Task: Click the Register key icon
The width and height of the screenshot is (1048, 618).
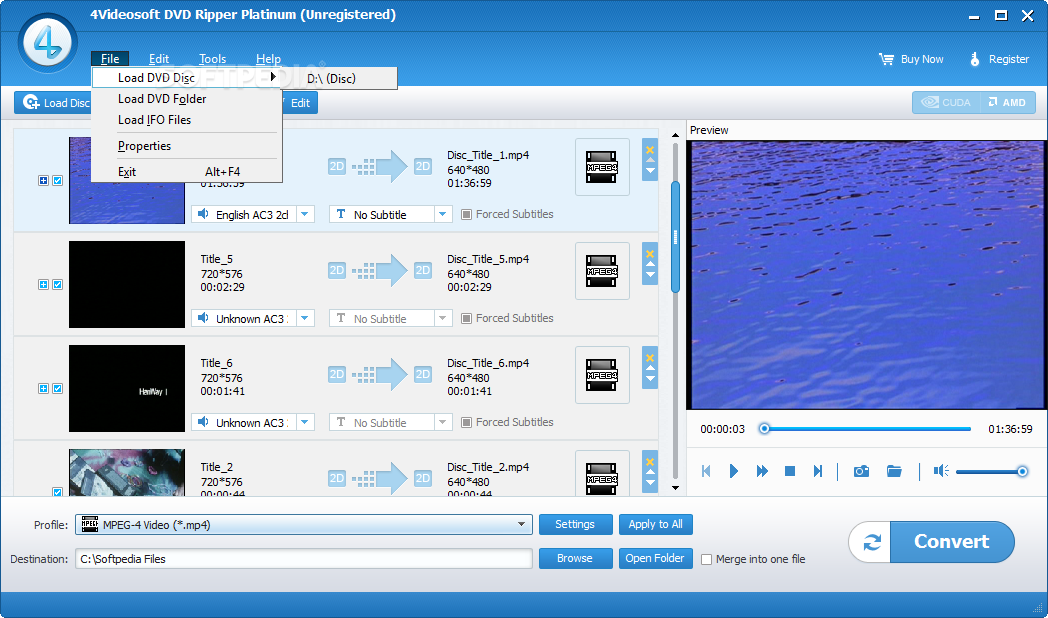Action: pos(974,59)
